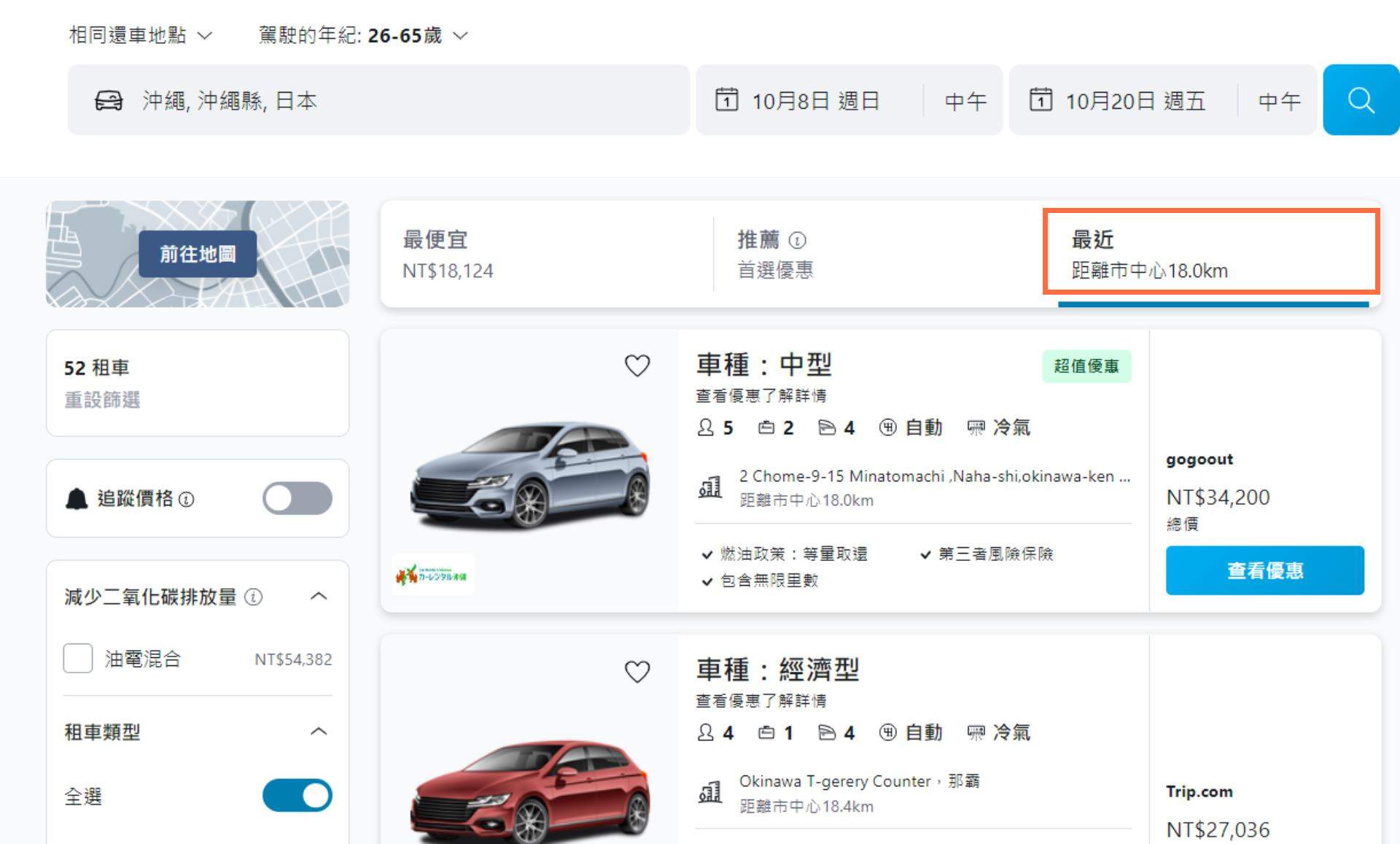
Task: Click the blue search magnifier button
Action: 1361,100
